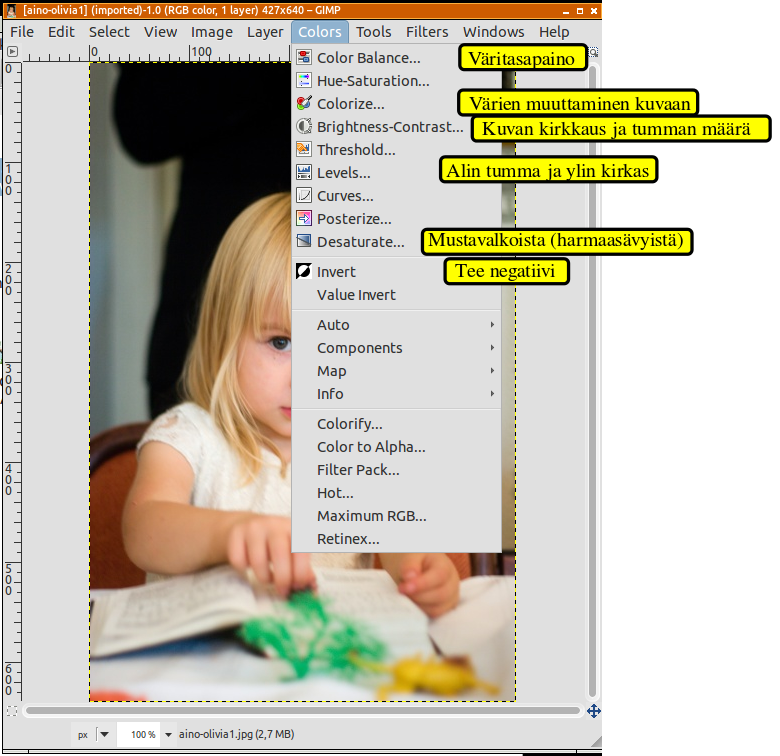Choose Hue-Saturation... menu entry

pyautogui.click(x=396, y=80)
